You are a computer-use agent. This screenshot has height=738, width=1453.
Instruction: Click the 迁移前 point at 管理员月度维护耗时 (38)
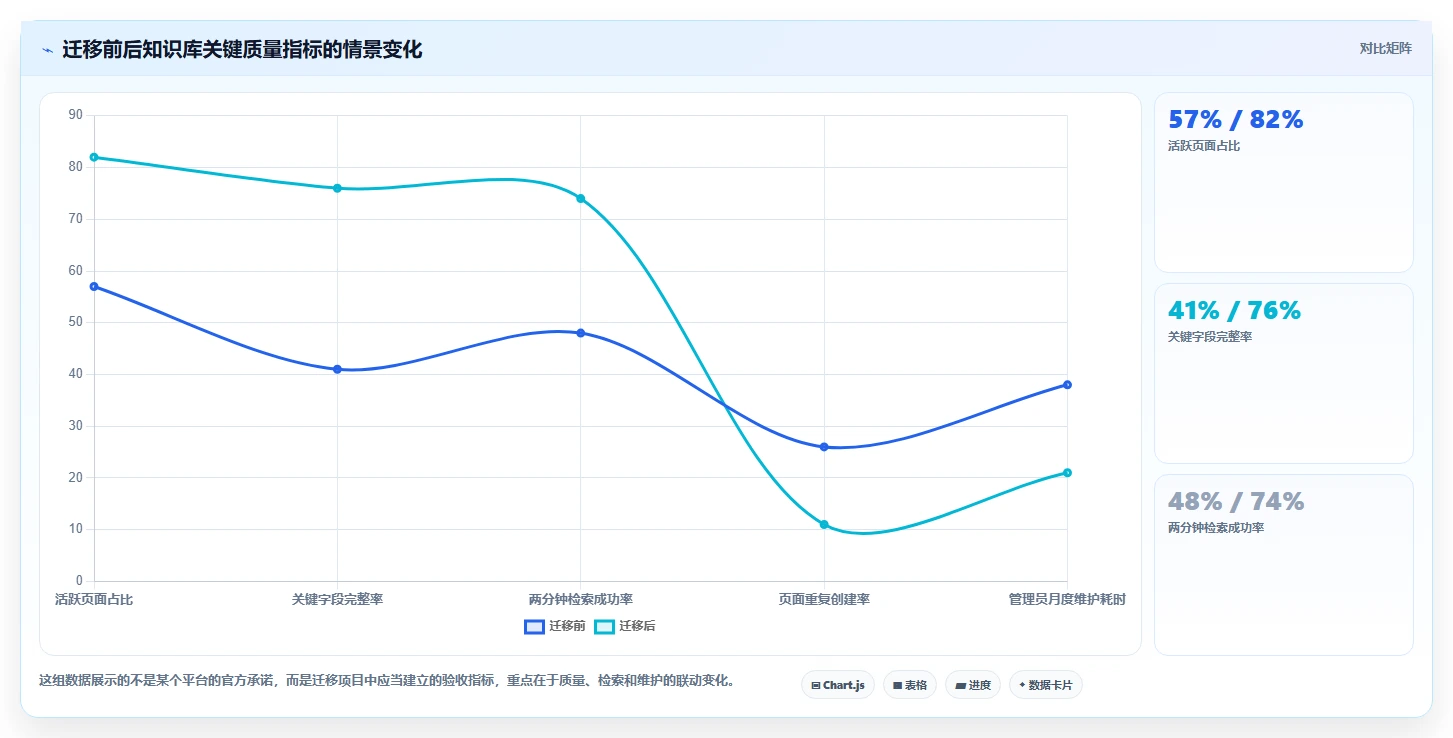point(1067,385)
